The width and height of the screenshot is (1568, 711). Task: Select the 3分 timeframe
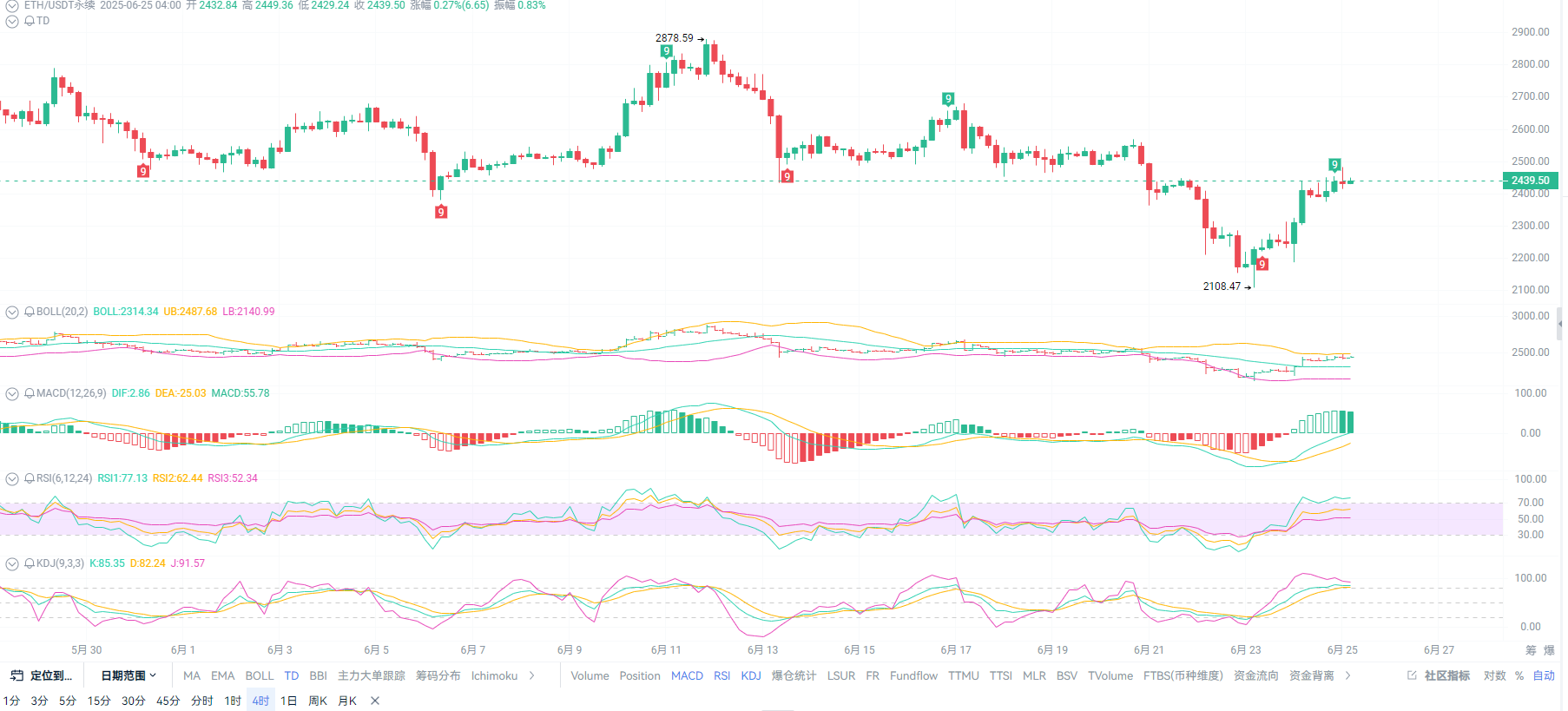(39, 701)
